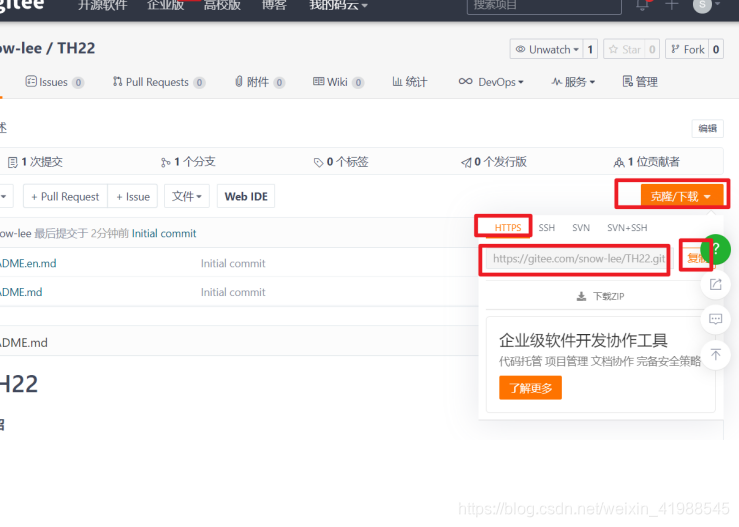The height and width of the screenshot is (527, 739).
Task: View the 1 位贡献者 contributors link
Action: 647,162
